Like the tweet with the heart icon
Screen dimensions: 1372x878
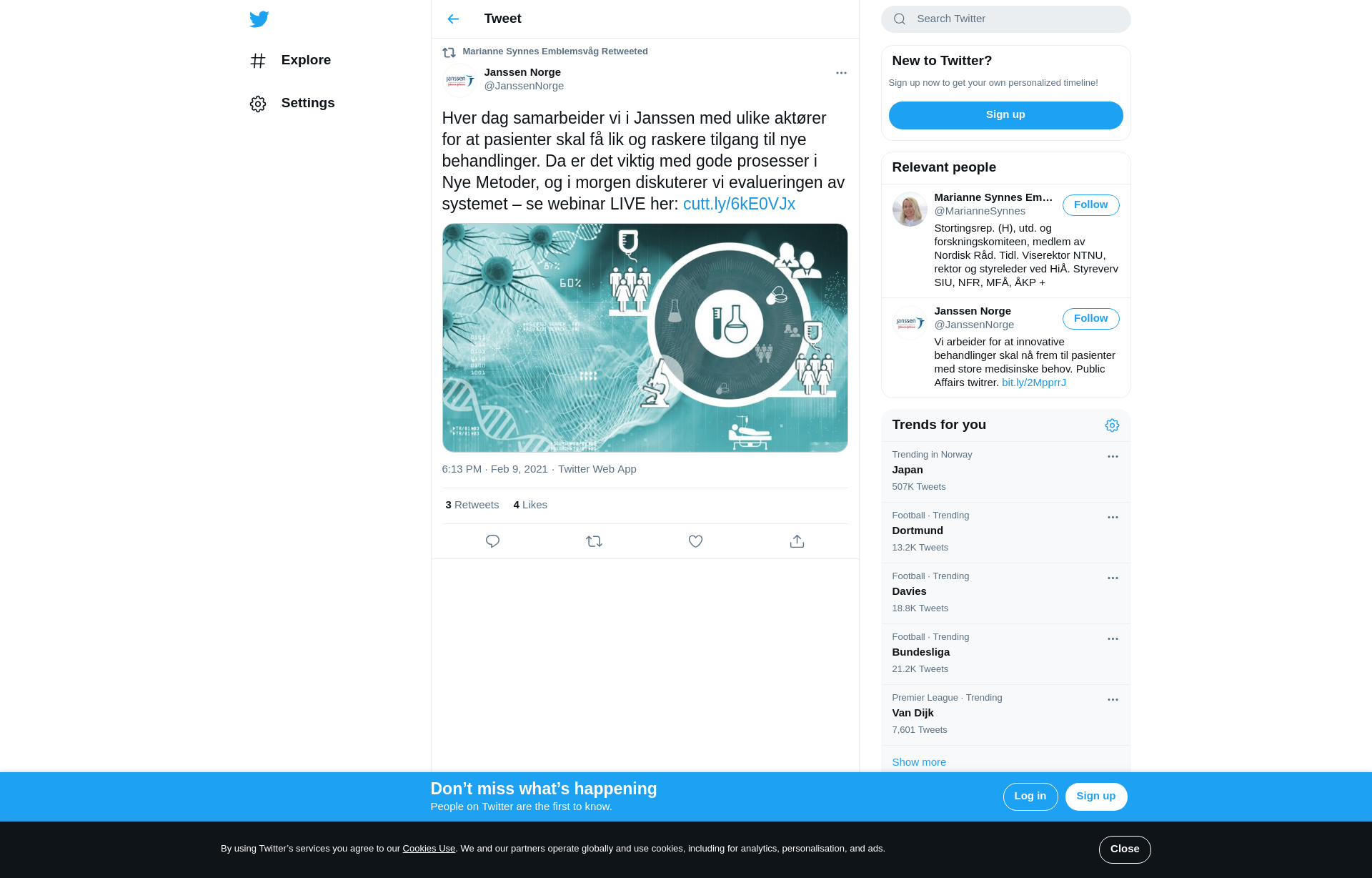tap(695, 541)
